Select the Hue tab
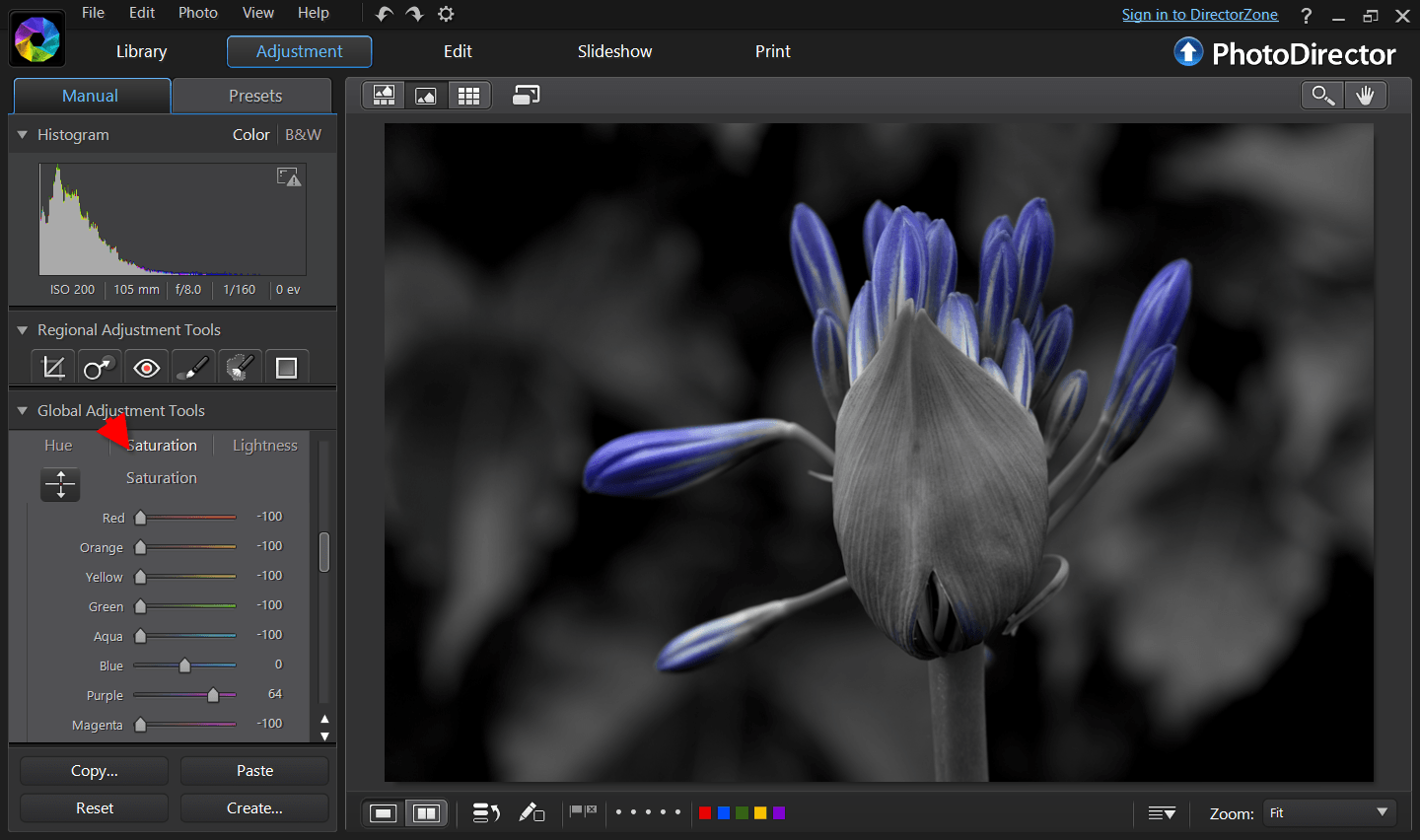 [x=58, y=446]
